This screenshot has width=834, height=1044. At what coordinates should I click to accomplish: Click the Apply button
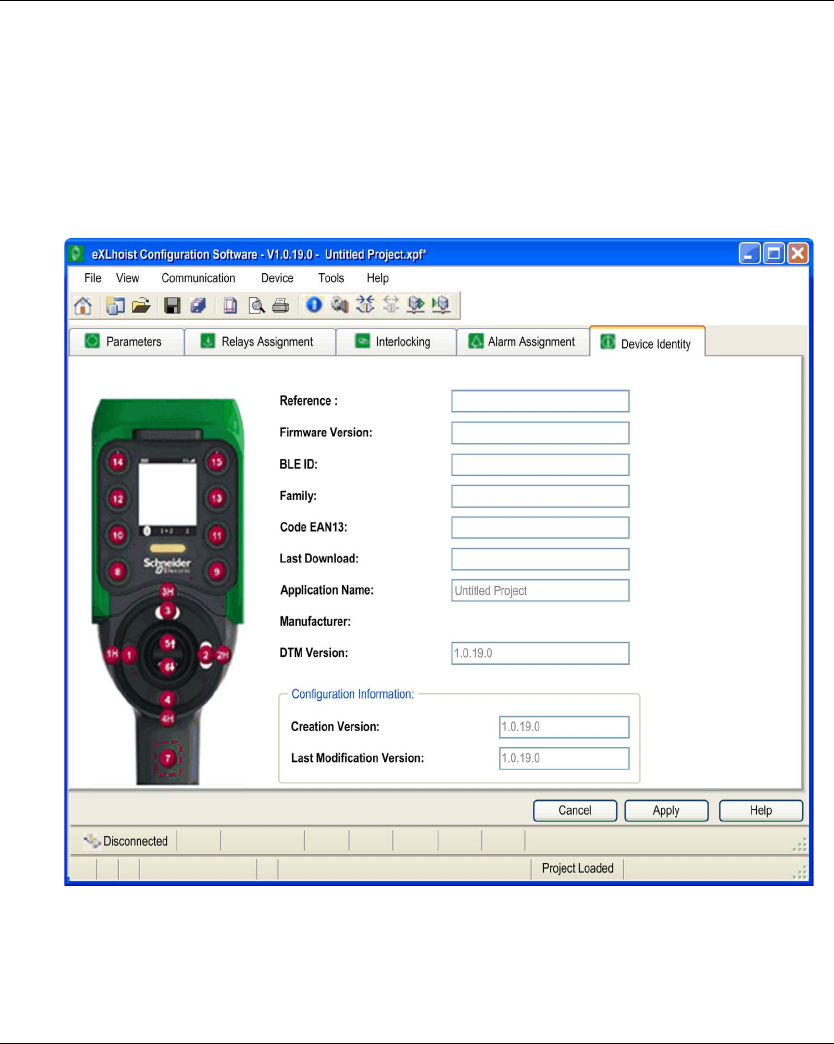[x=666, y=810]
